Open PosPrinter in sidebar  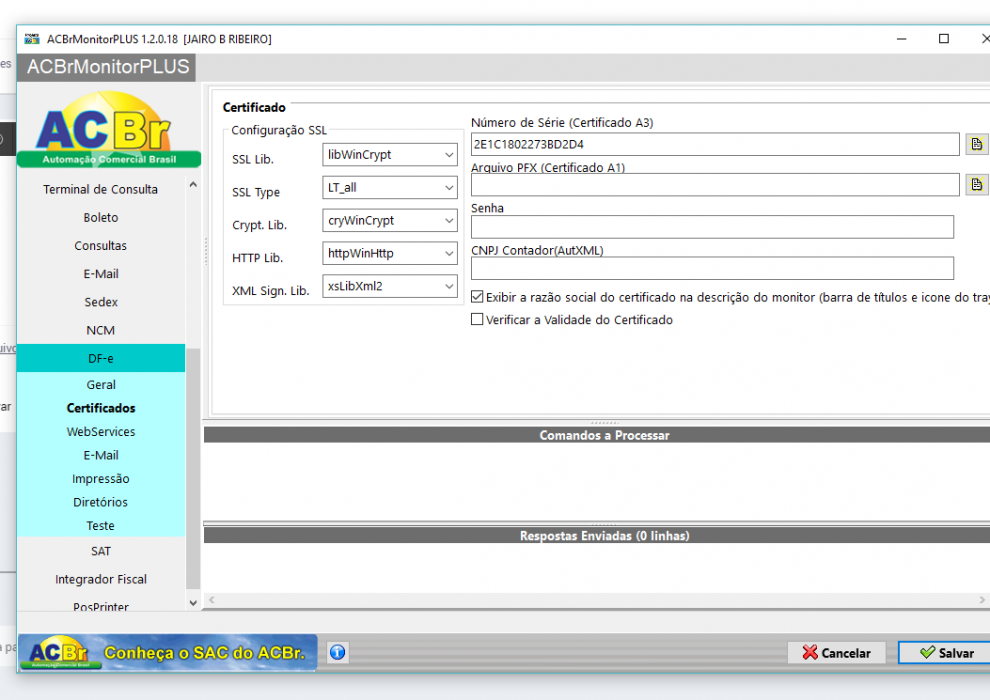100,606
